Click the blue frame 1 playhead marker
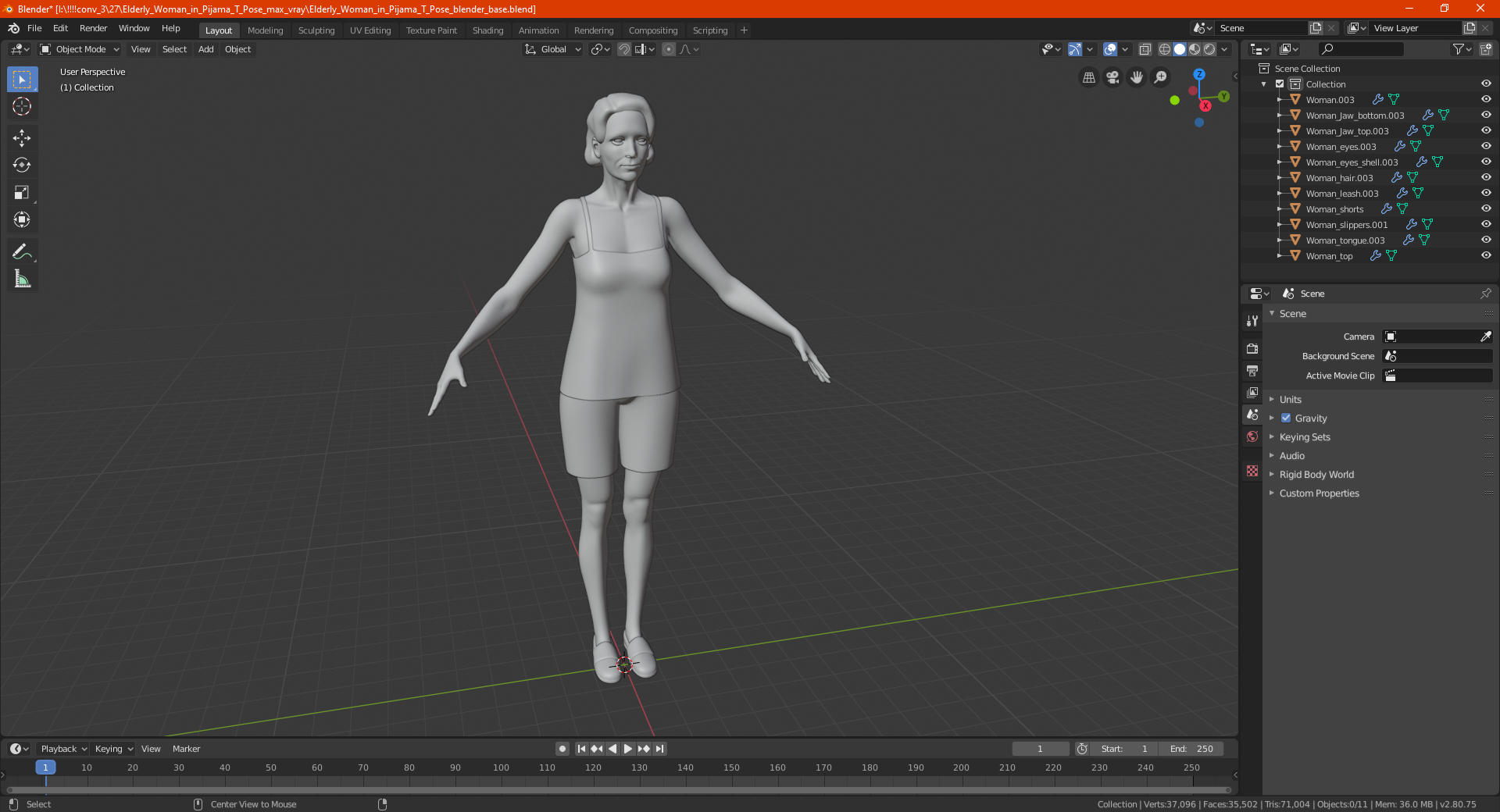This screenshot has height=812, width=1500. (45, 767)
